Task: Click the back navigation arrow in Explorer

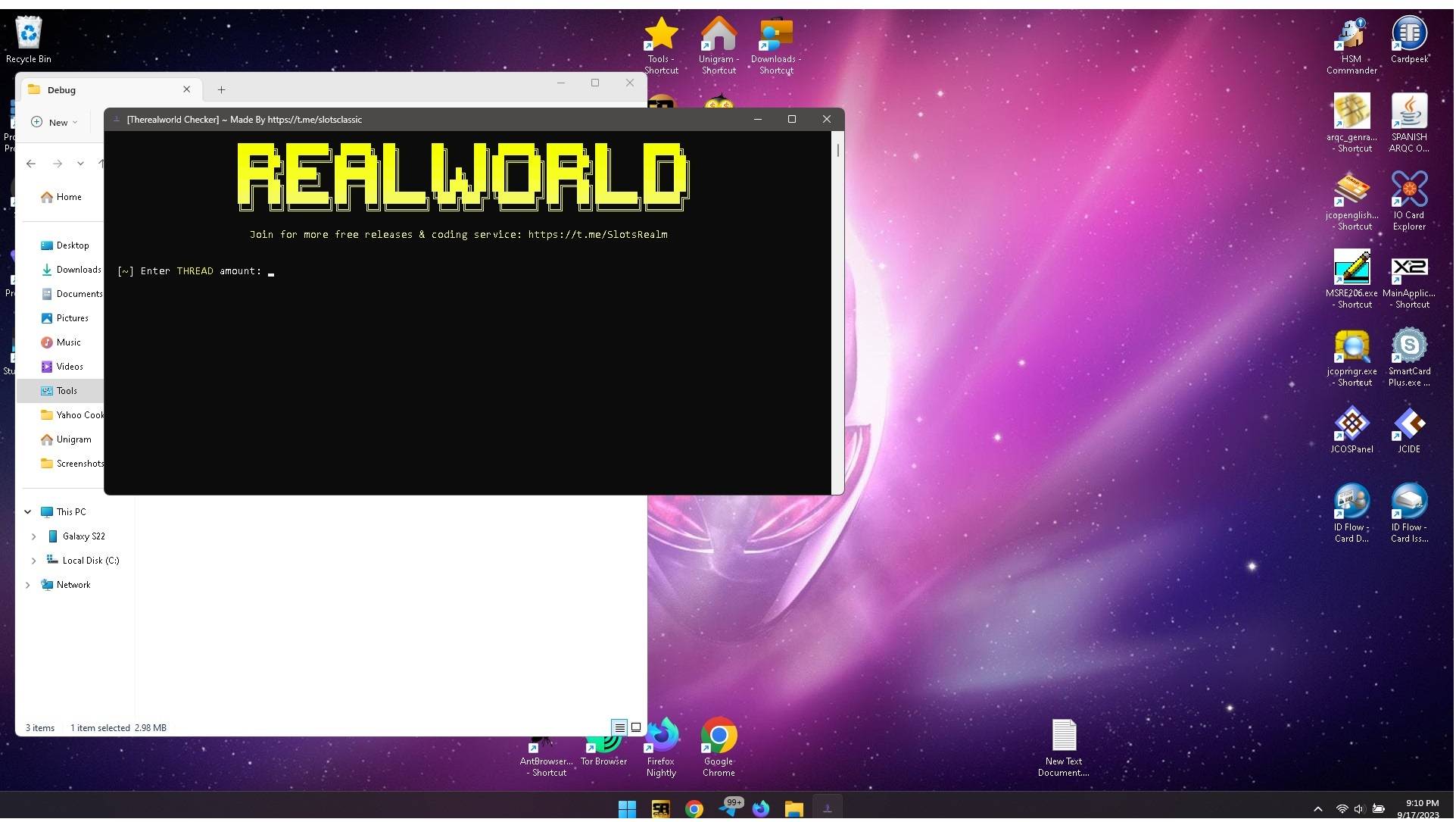Action: point(31,163)
